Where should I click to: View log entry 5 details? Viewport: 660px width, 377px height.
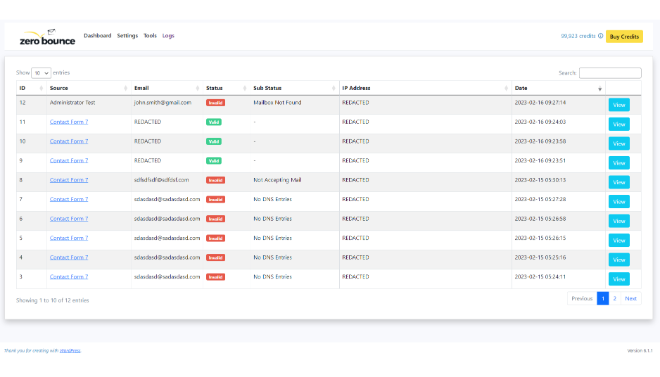pos(619,240)
